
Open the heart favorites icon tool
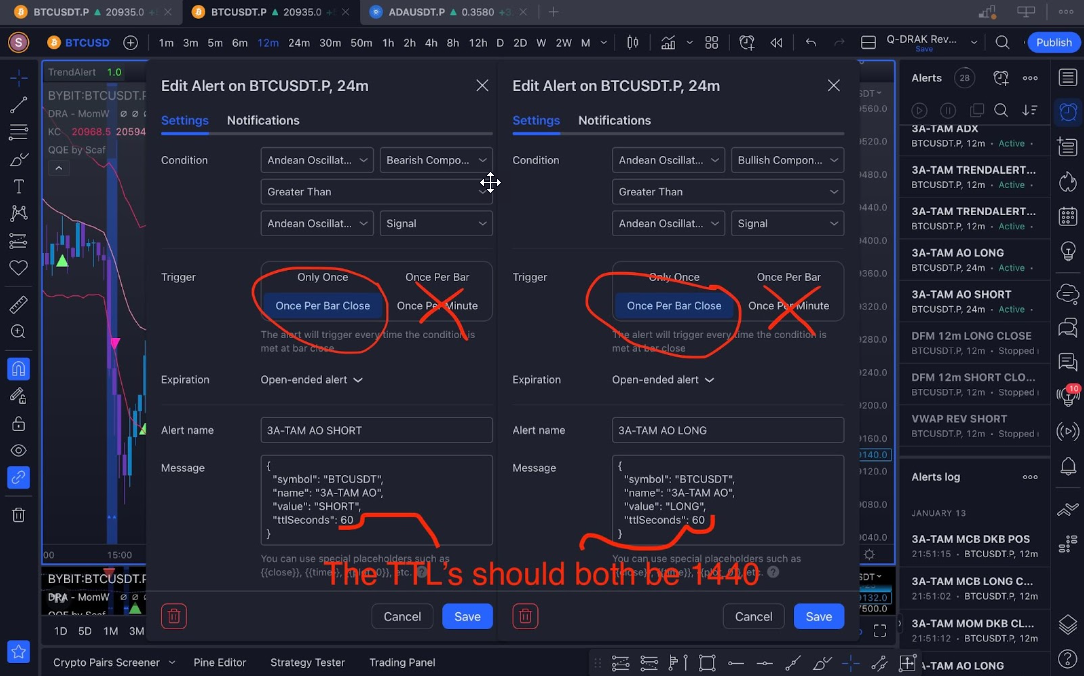(19, 267)
